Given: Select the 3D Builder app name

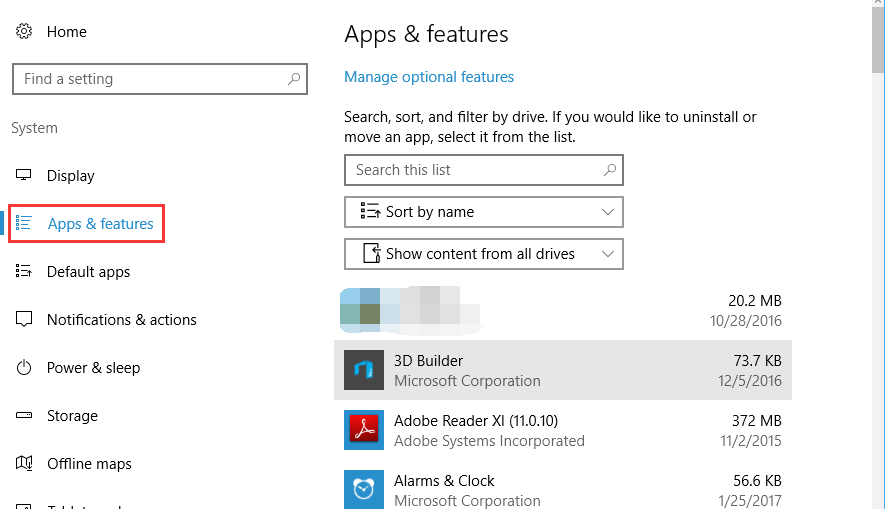Looking at the screenshot, I should [x=428, y=361].
